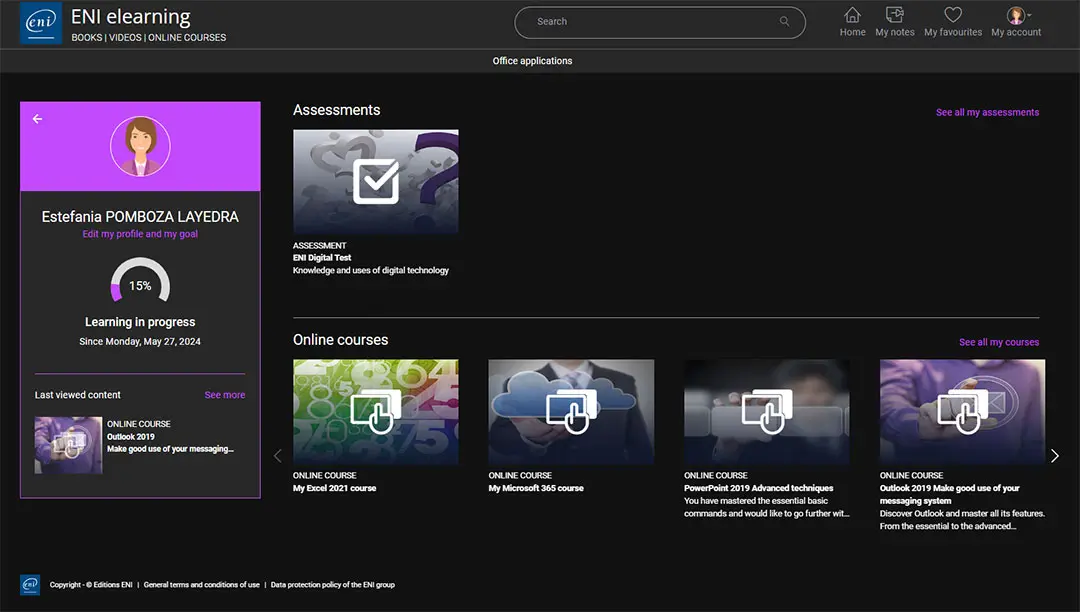Open the ENI Digital Test assessment thumbnail
Screen dimensions: 1080x612
[375, 182]
